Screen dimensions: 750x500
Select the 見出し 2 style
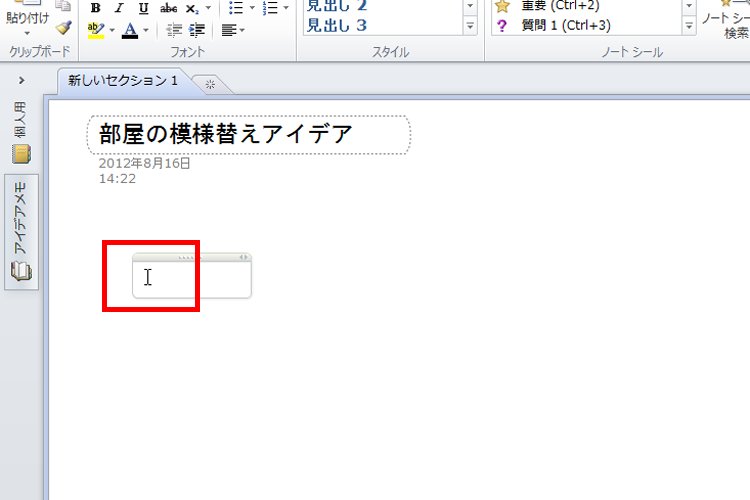point(336,6)
